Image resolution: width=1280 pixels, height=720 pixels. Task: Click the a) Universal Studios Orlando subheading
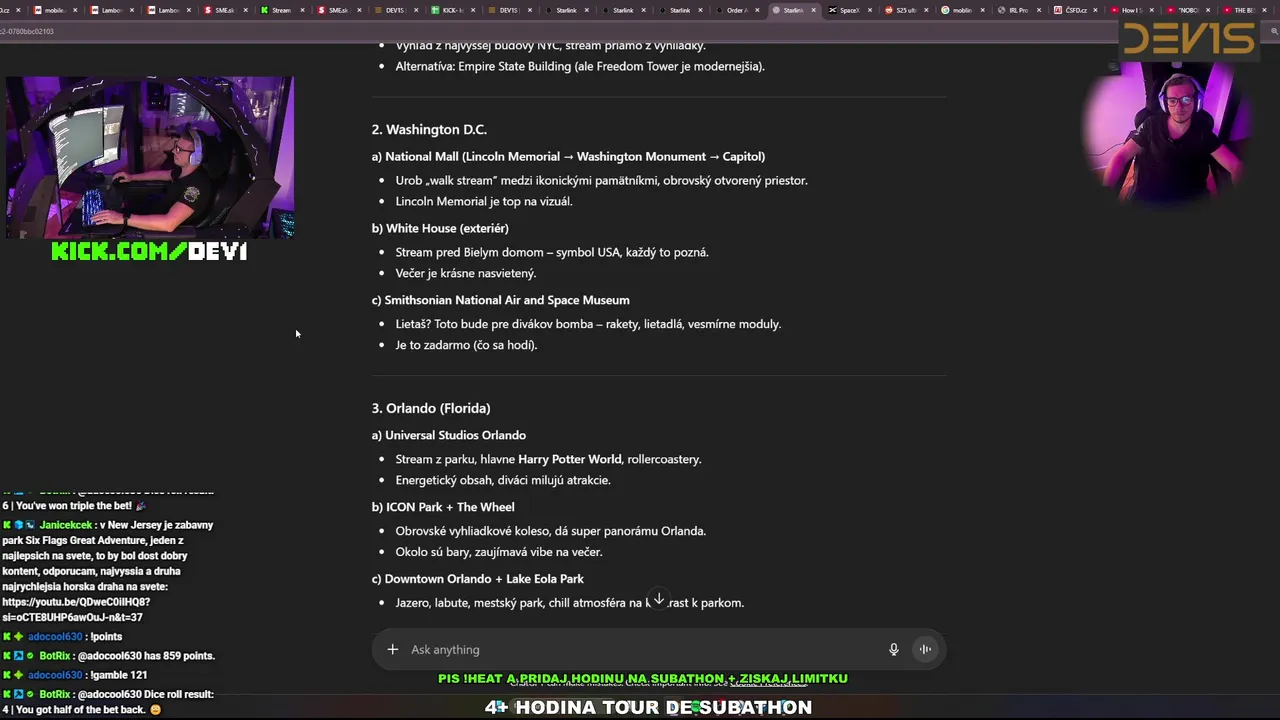[x=448, y=435]
